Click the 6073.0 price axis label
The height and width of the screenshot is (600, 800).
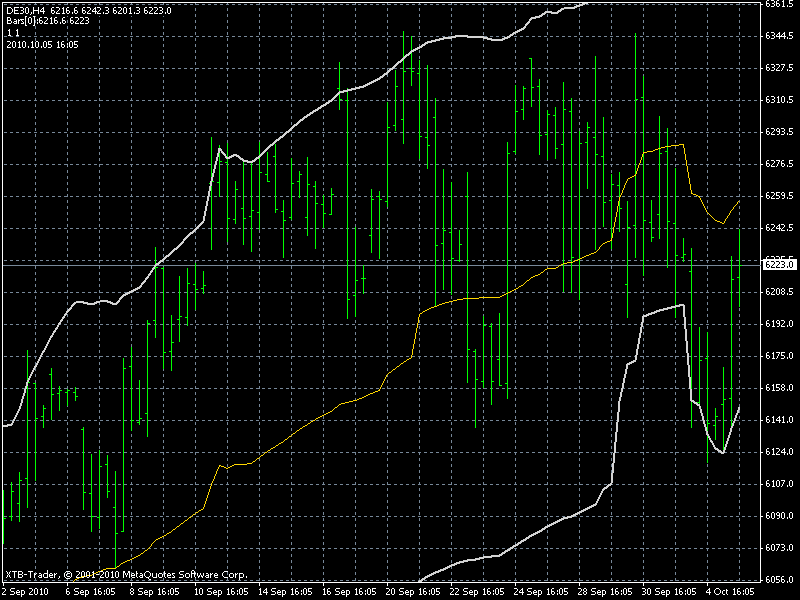tap(779, 548)
